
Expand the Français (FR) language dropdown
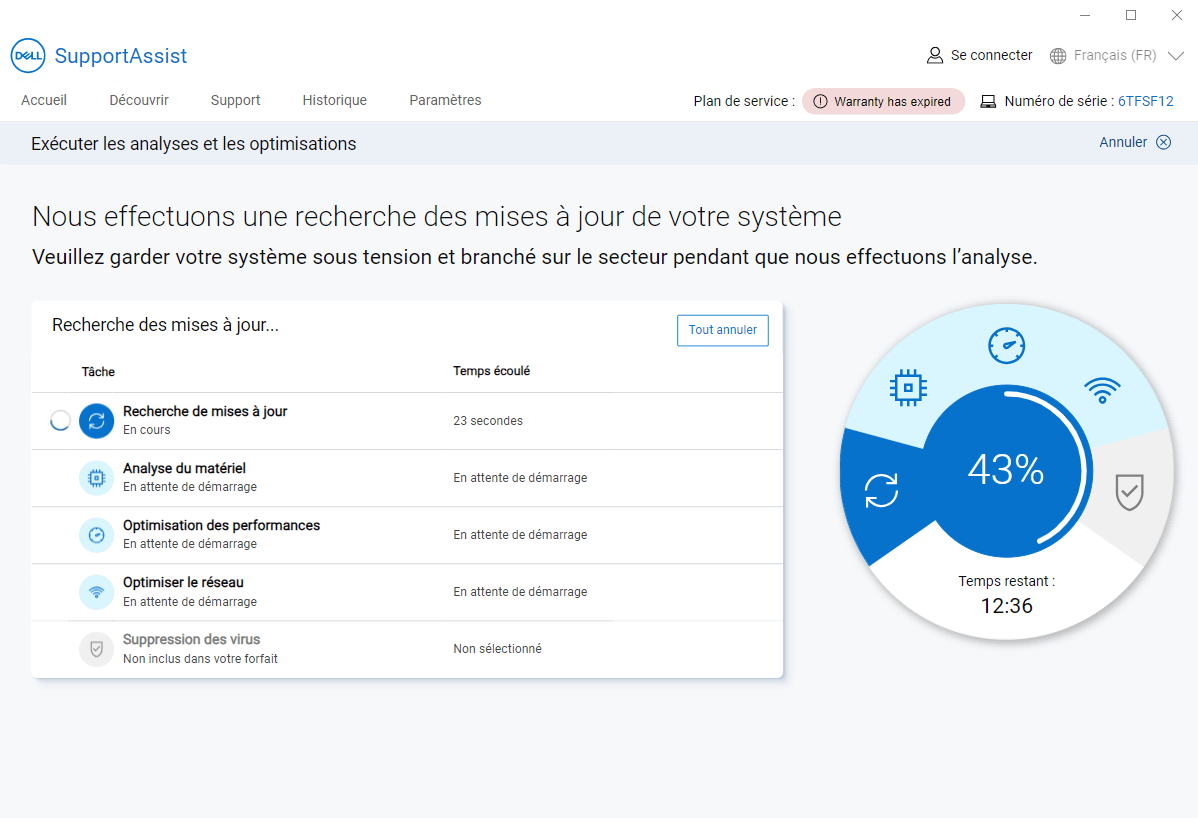pyautogui.click(x=1175, y=56)
